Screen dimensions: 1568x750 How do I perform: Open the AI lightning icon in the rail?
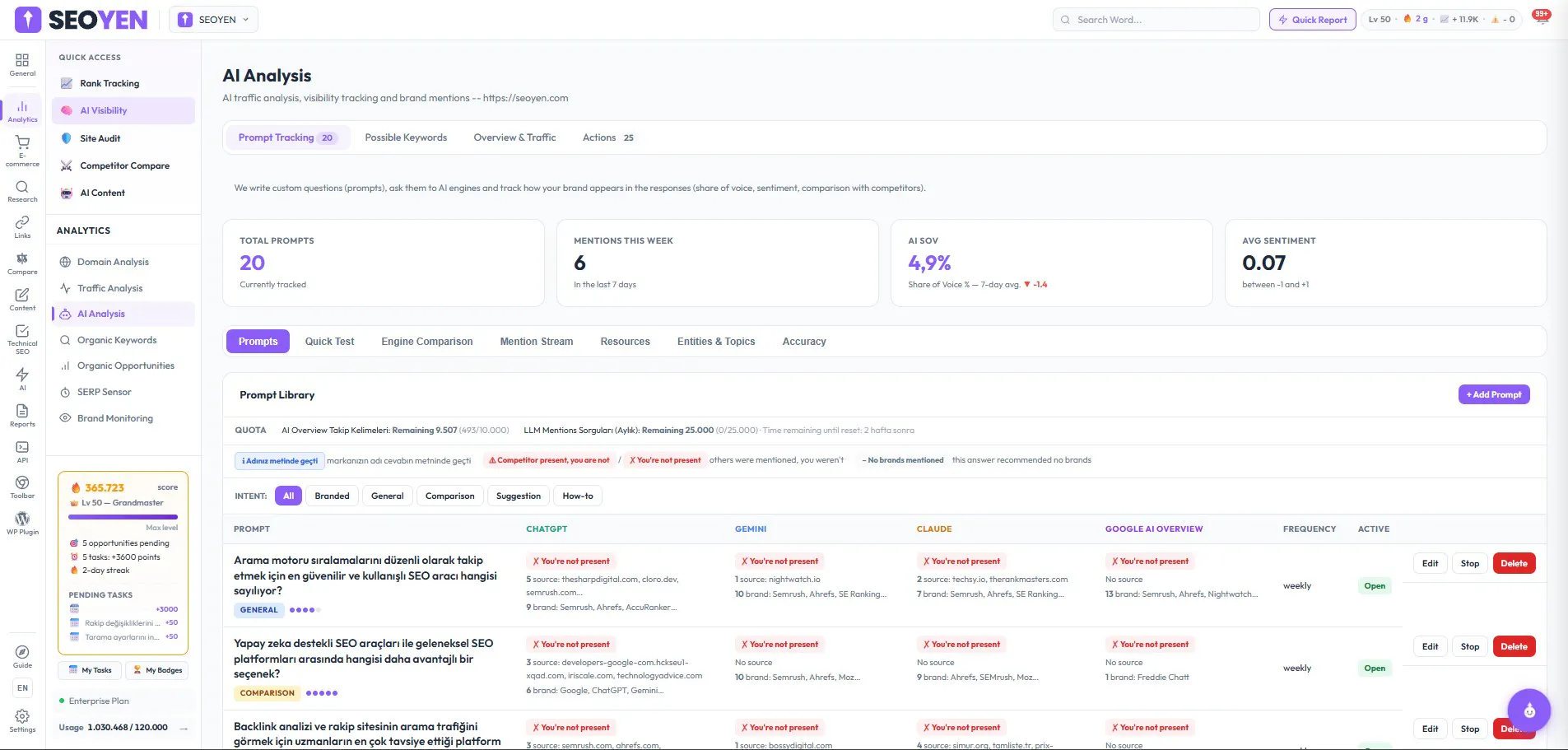point(22,380)
